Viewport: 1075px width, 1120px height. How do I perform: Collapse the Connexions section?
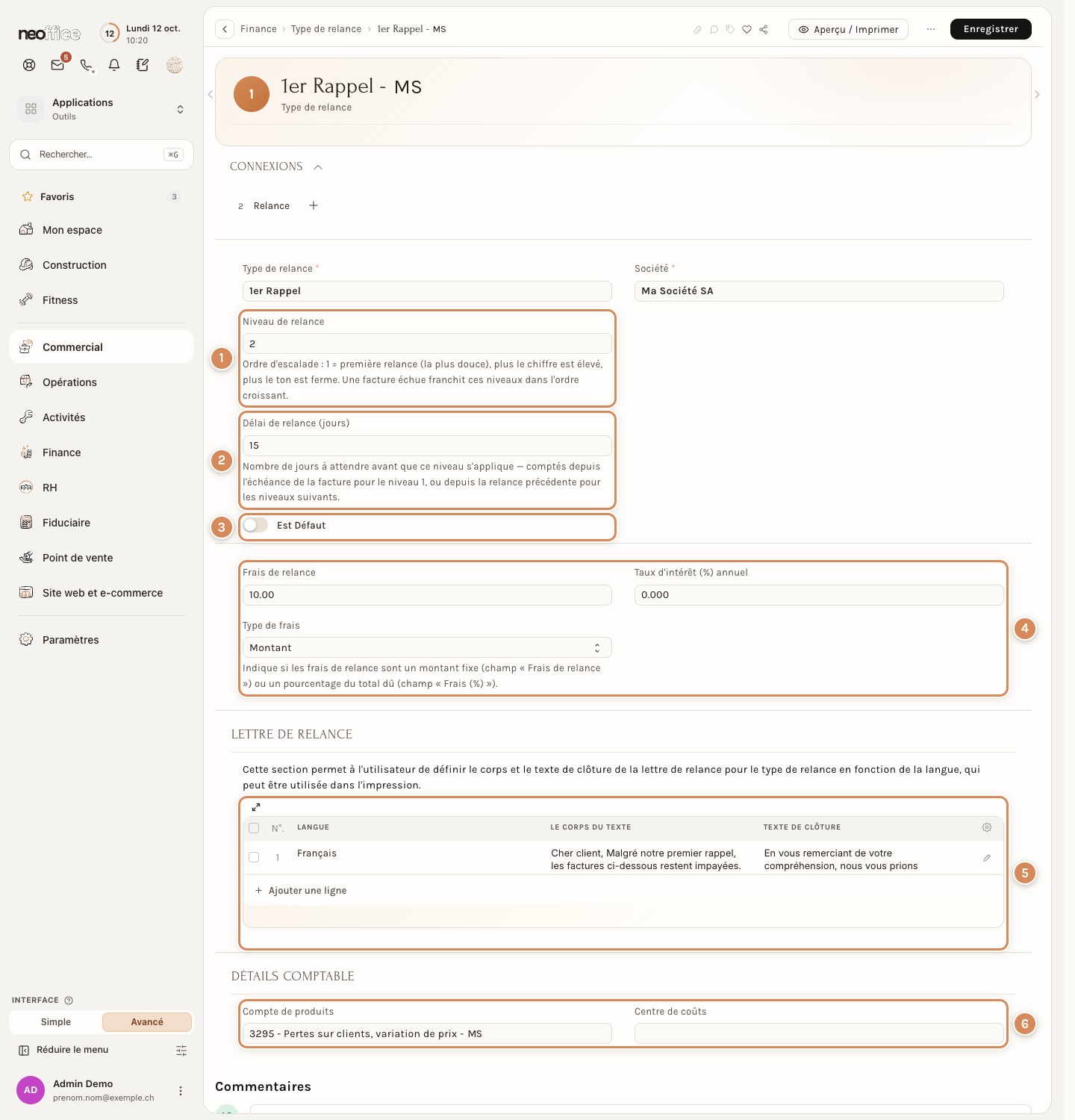(x=318, y=167)
